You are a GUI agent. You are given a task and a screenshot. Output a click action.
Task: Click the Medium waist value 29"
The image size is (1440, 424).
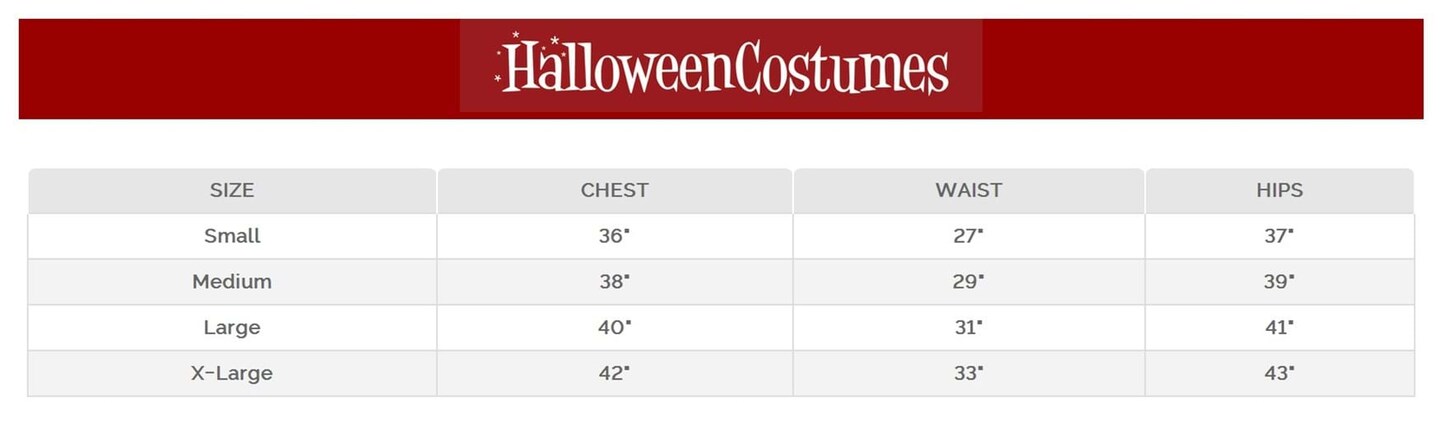[968, 282]
